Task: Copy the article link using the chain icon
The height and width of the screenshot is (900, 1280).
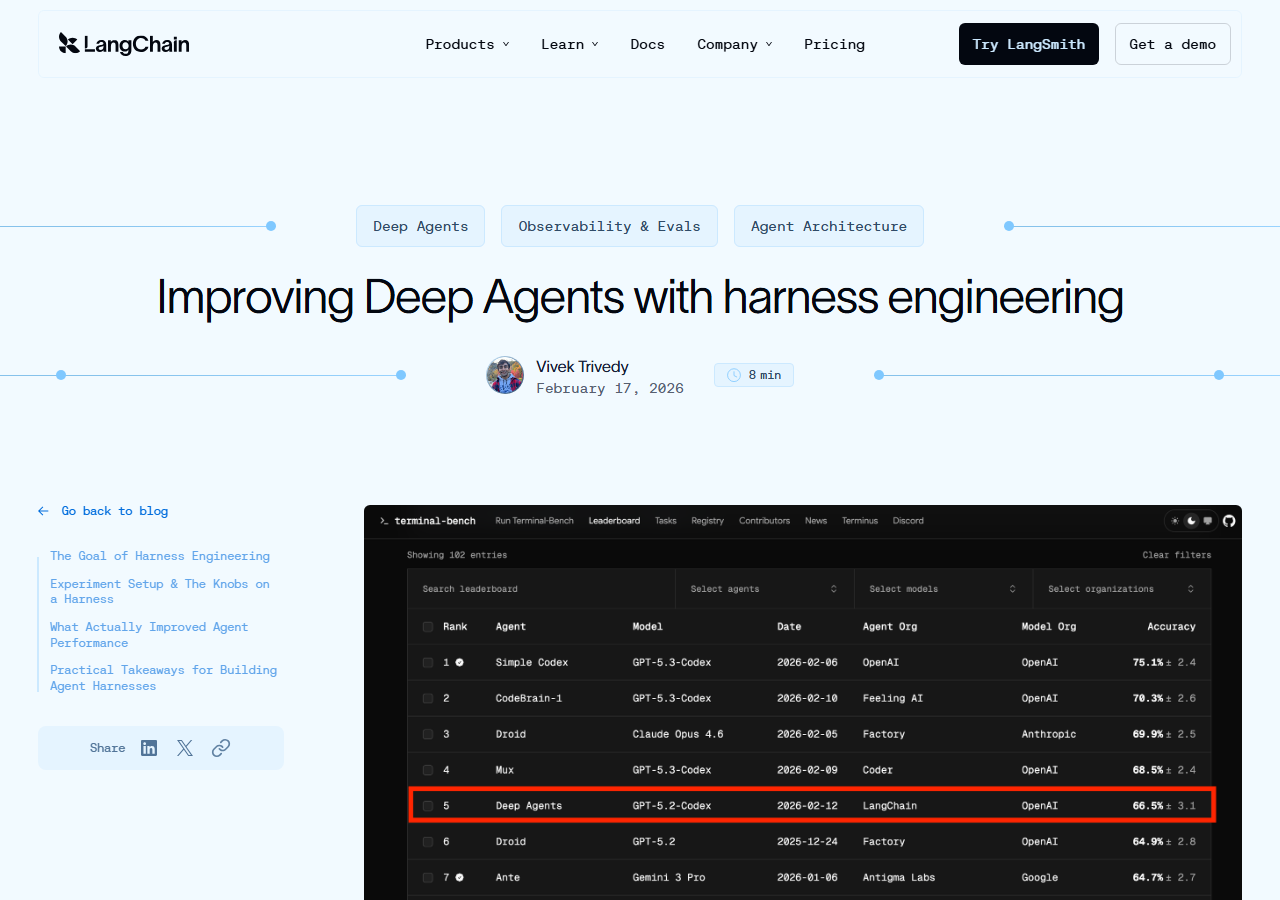Action: pyautogui.click(x=221, y=748)
